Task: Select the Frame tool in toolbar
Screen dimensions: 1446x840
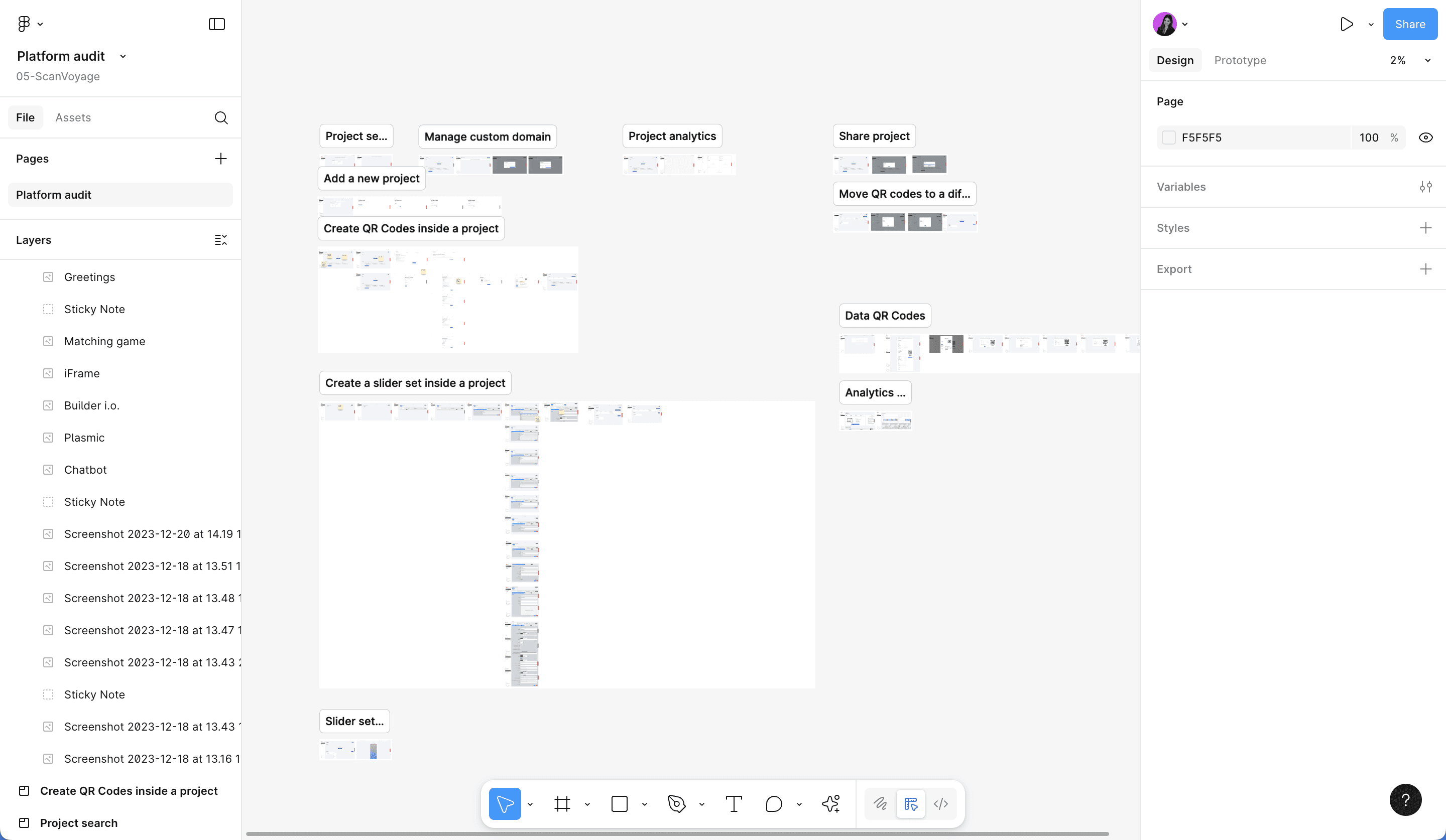Action: (x=562, y=803)
